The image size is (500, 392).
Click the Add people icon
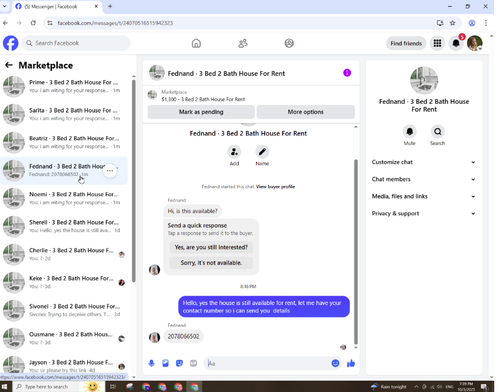234,152
